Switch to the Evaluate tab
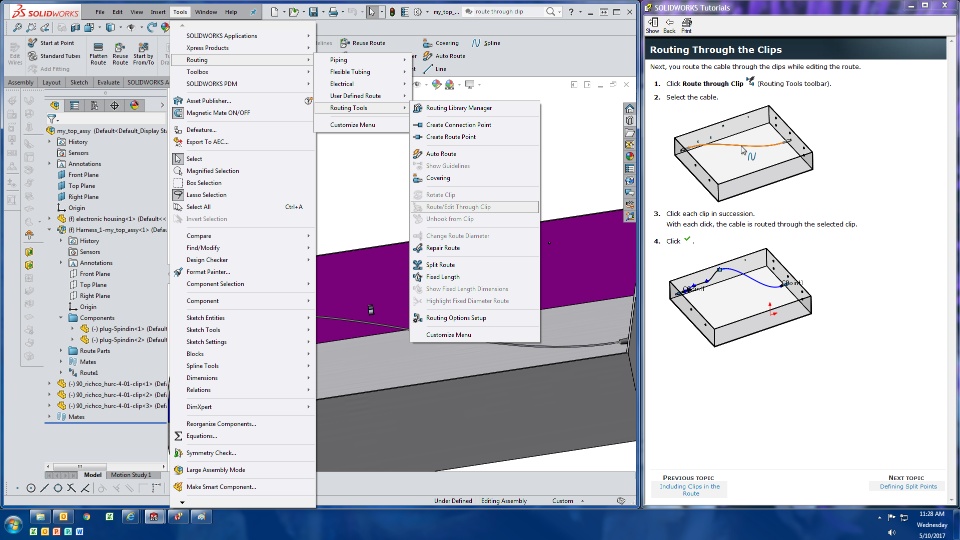Screen dimensions: 960x540 (108, 82)
